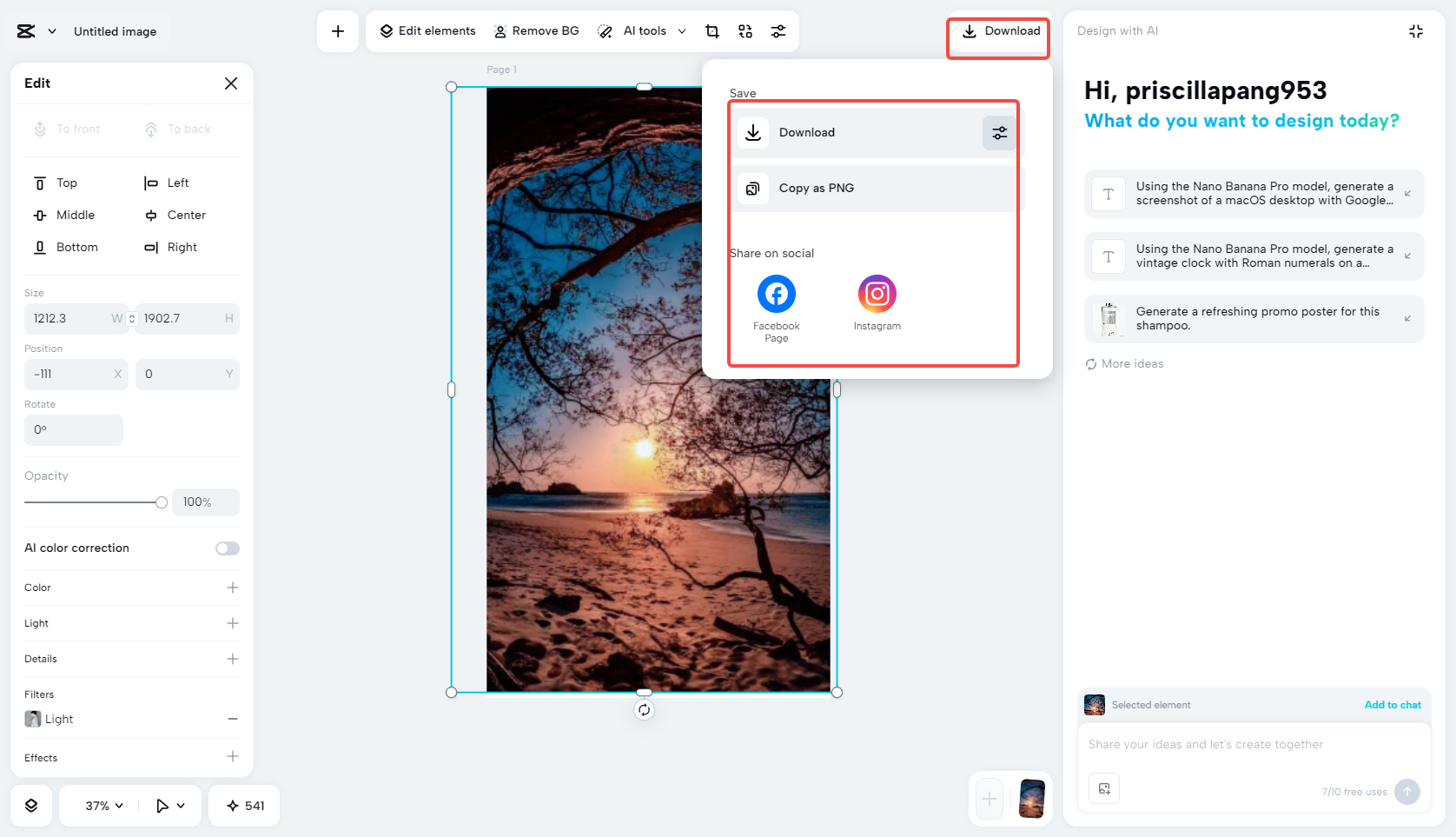
Task: Open the AI tools dropdown
Action: pyautogui.click(x=642, y=30)
